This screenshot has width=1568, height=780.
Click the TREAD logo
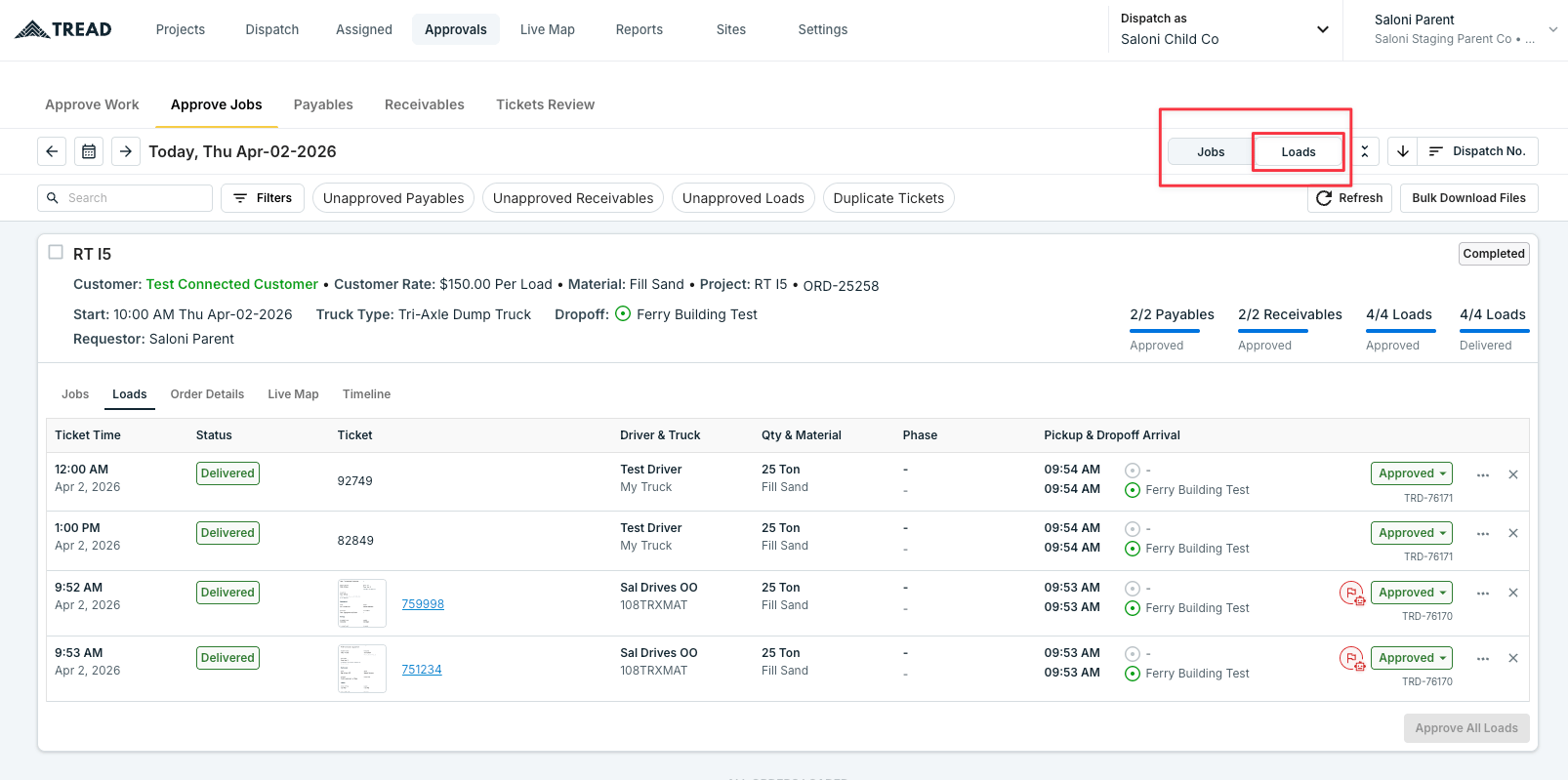pyautogui.click(x=63, y=29)
